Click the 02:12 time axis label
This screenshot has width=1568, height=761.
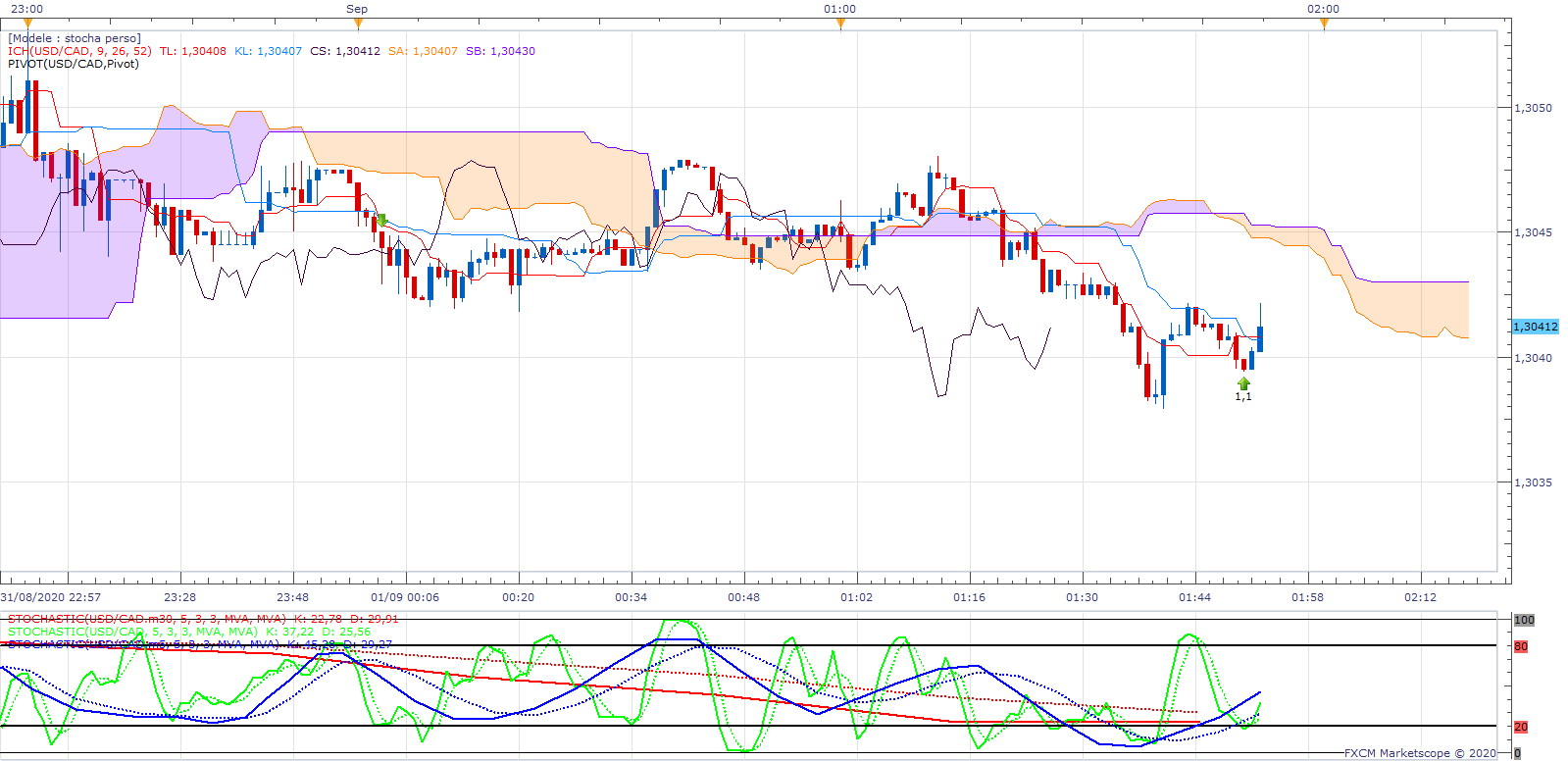tap(1420, 597)
